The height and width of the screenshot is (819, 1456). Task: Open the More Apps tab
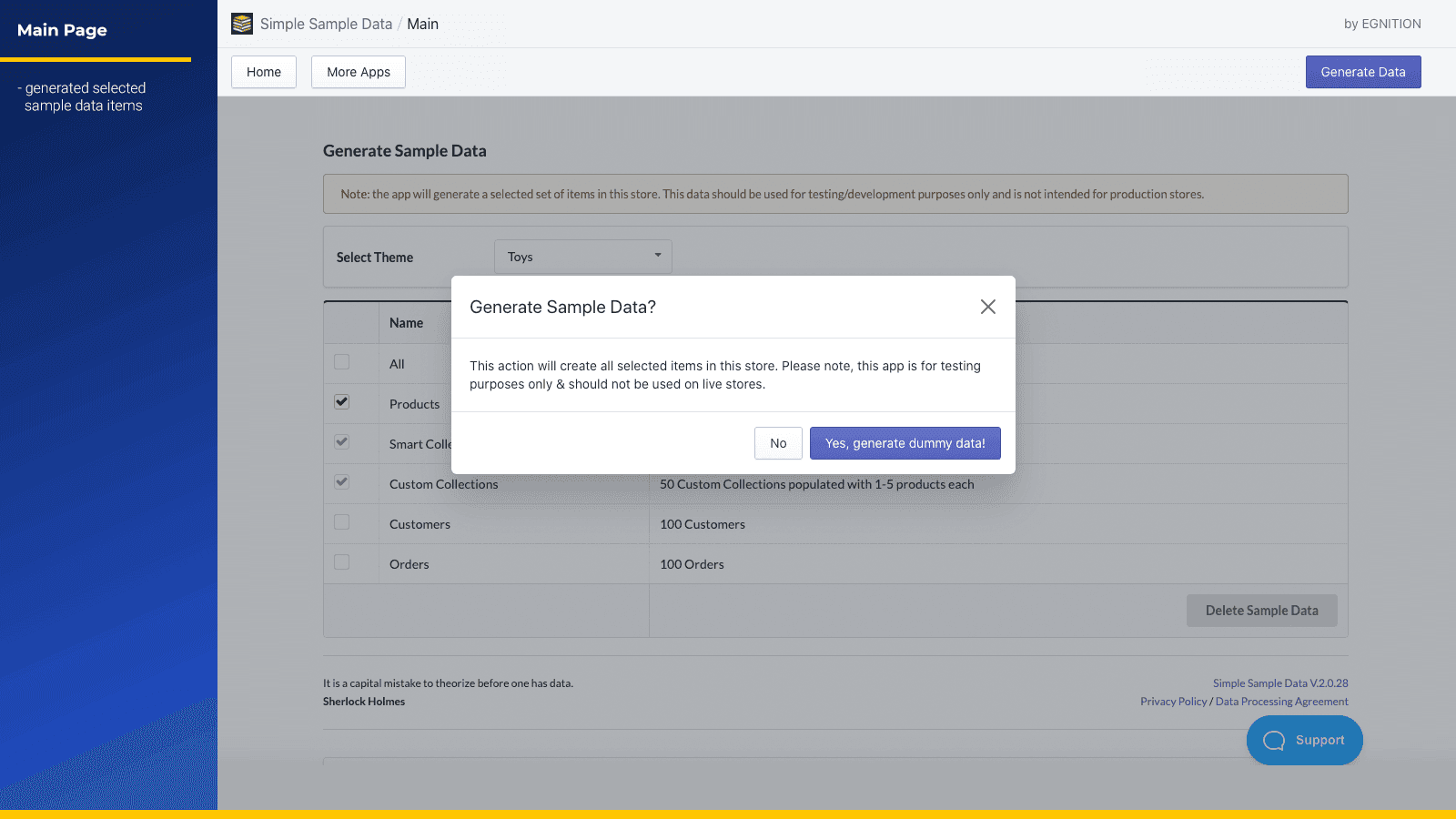358,71
